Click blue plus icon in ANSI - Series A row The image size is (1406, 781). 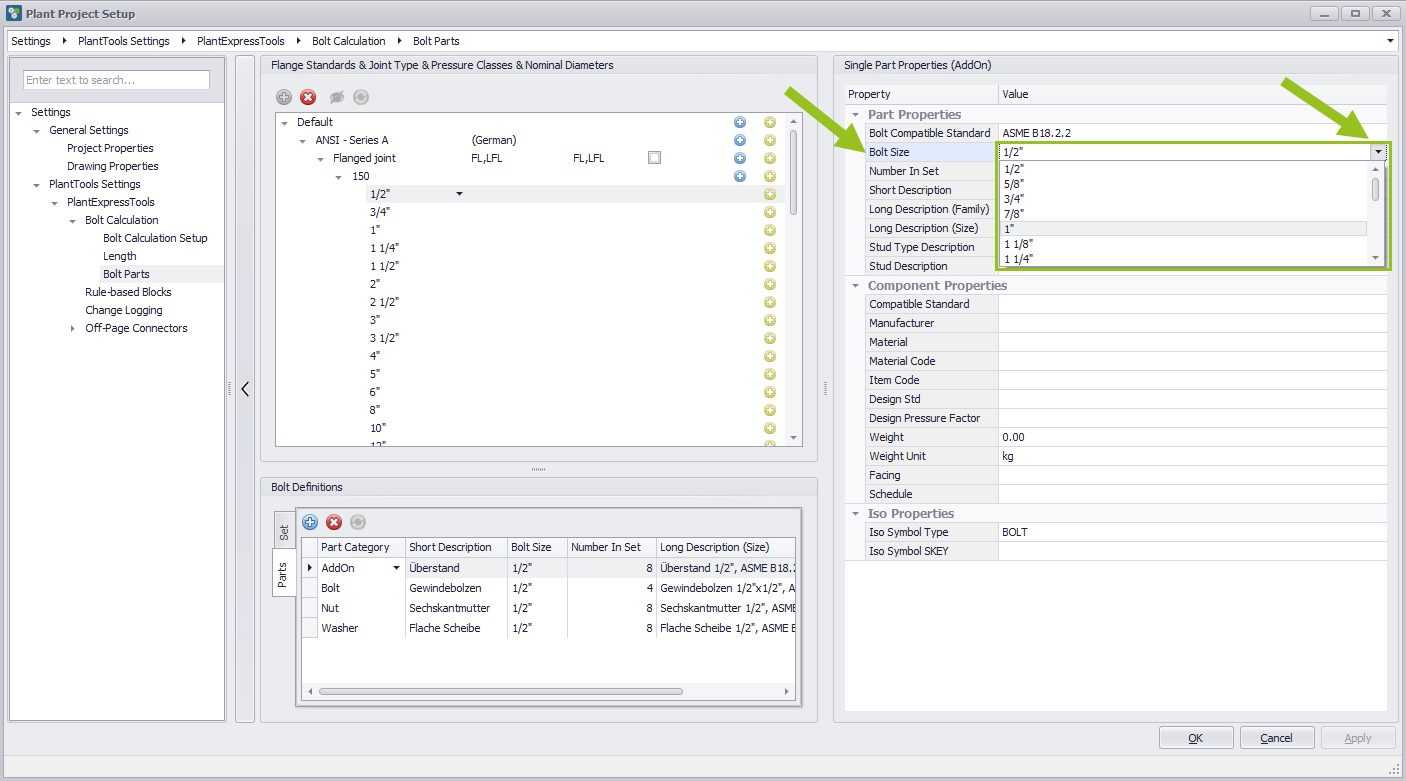[x=740, y=140]
